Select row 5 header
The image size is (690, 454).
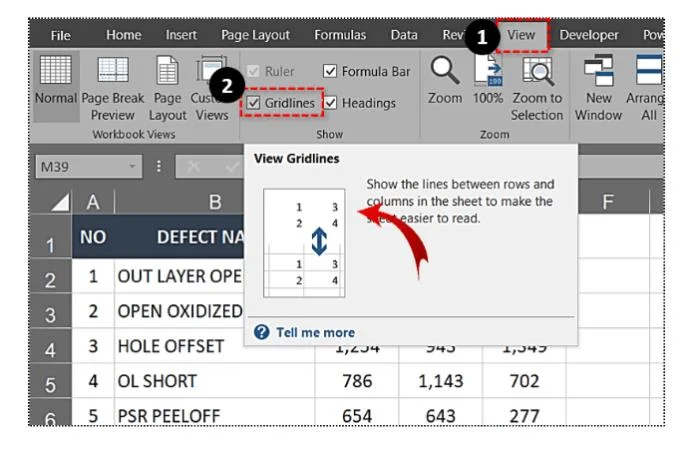tap(50, 381)
